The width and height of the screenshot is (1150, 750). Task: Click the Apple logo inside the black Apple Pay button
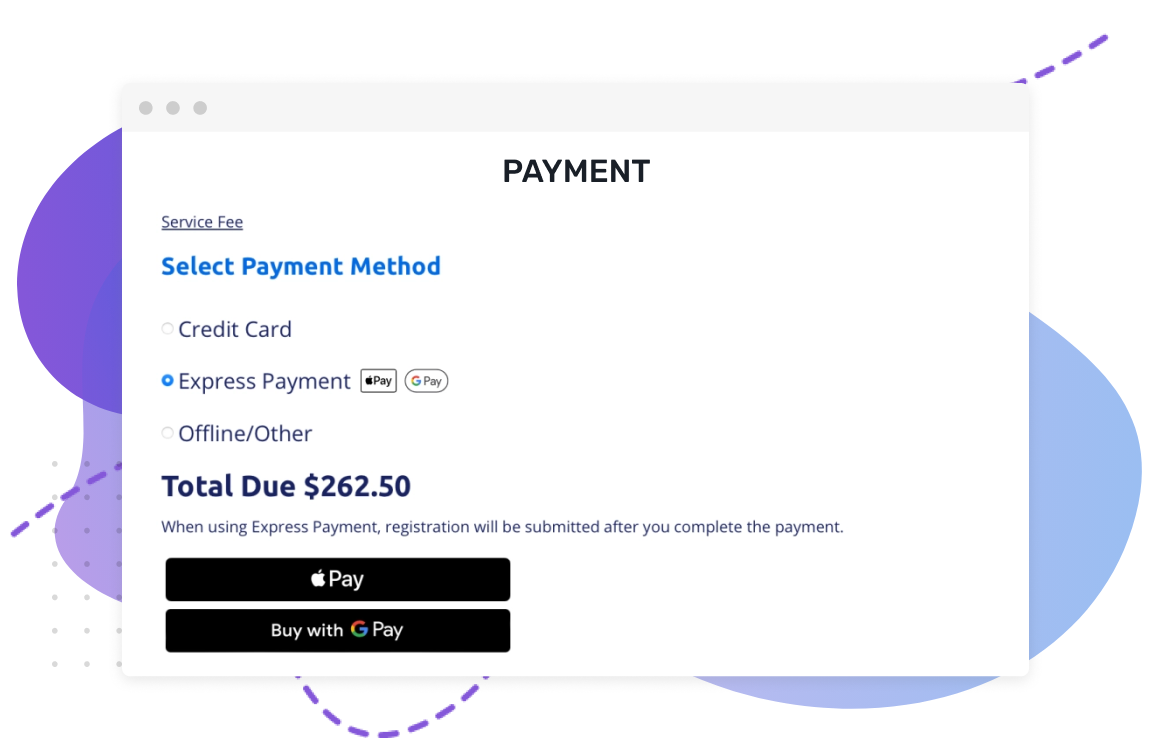pyautogui.click(x=317, y=579)
